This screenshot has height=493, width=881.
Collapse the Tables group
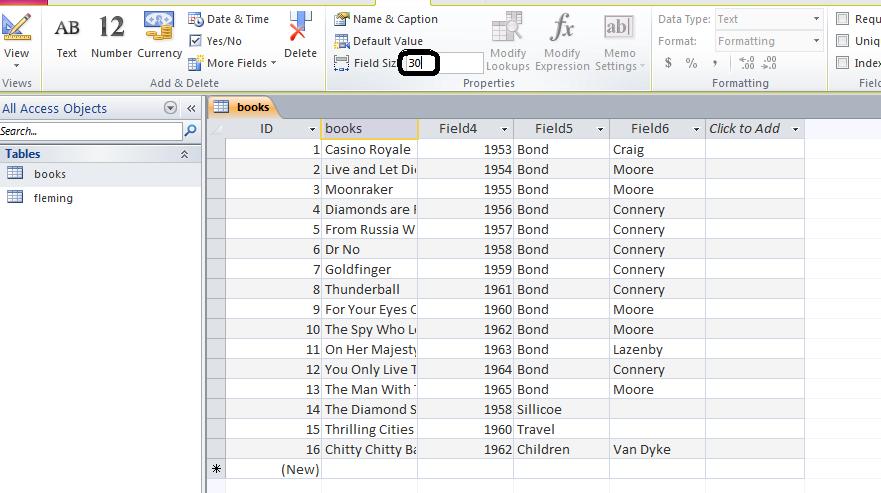coord(184,154)
